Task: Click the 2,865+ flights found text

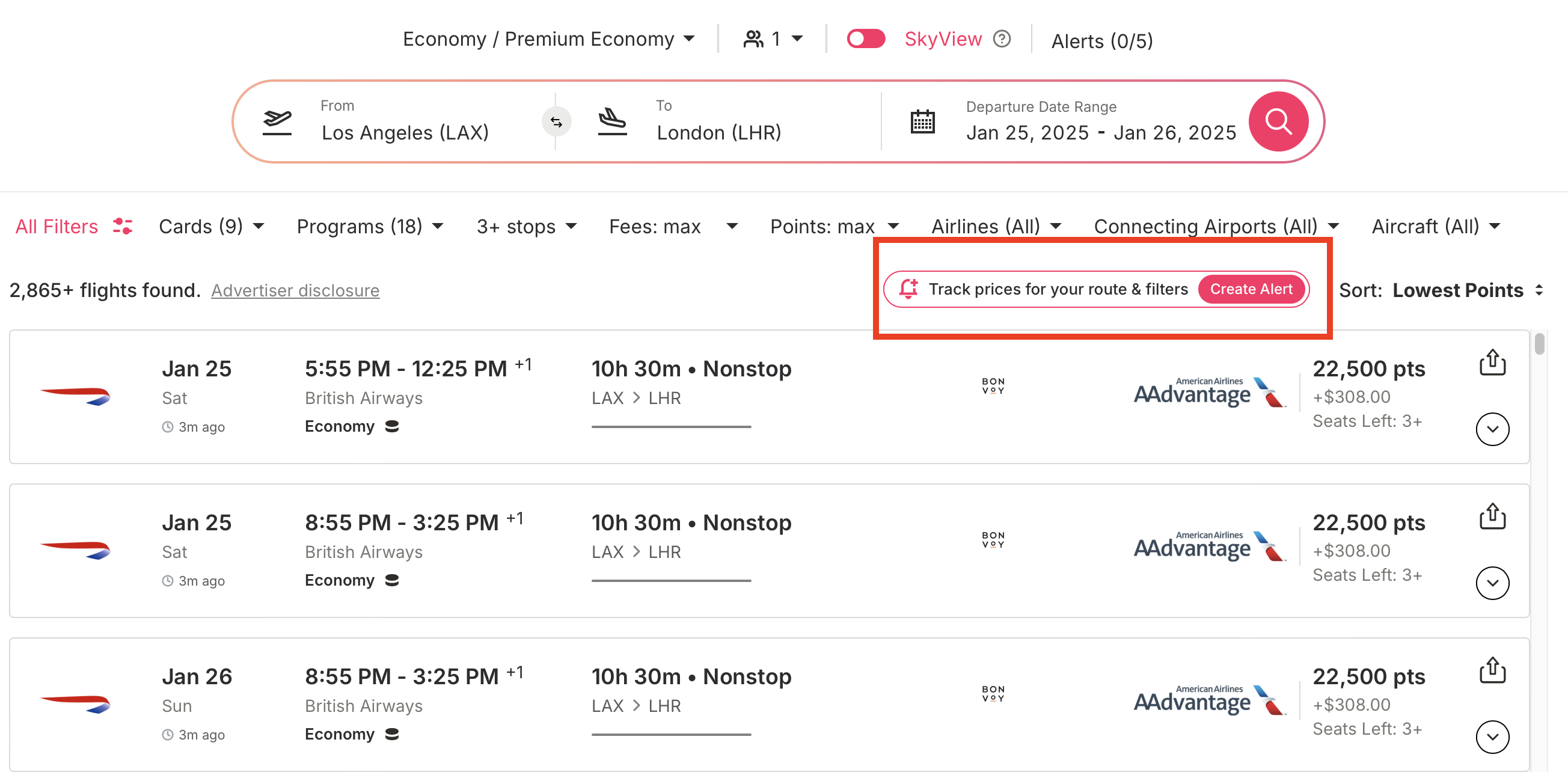Action: (x=105, y=290)
